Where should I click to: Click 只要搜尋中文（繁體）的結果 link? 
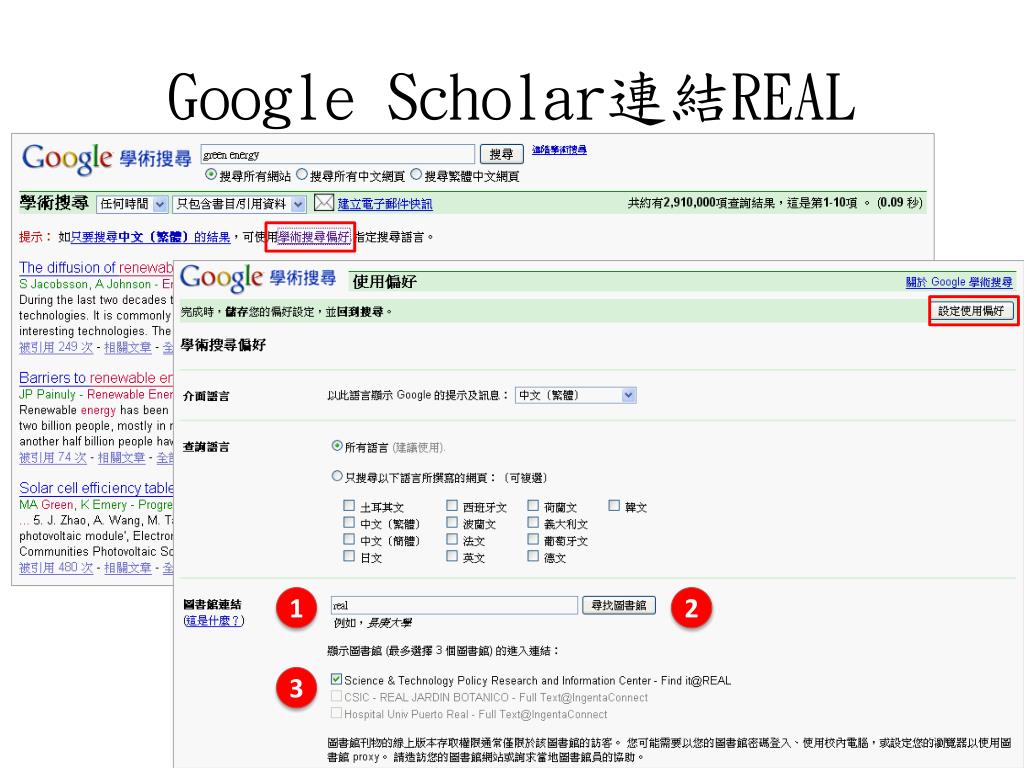point(150,237)
